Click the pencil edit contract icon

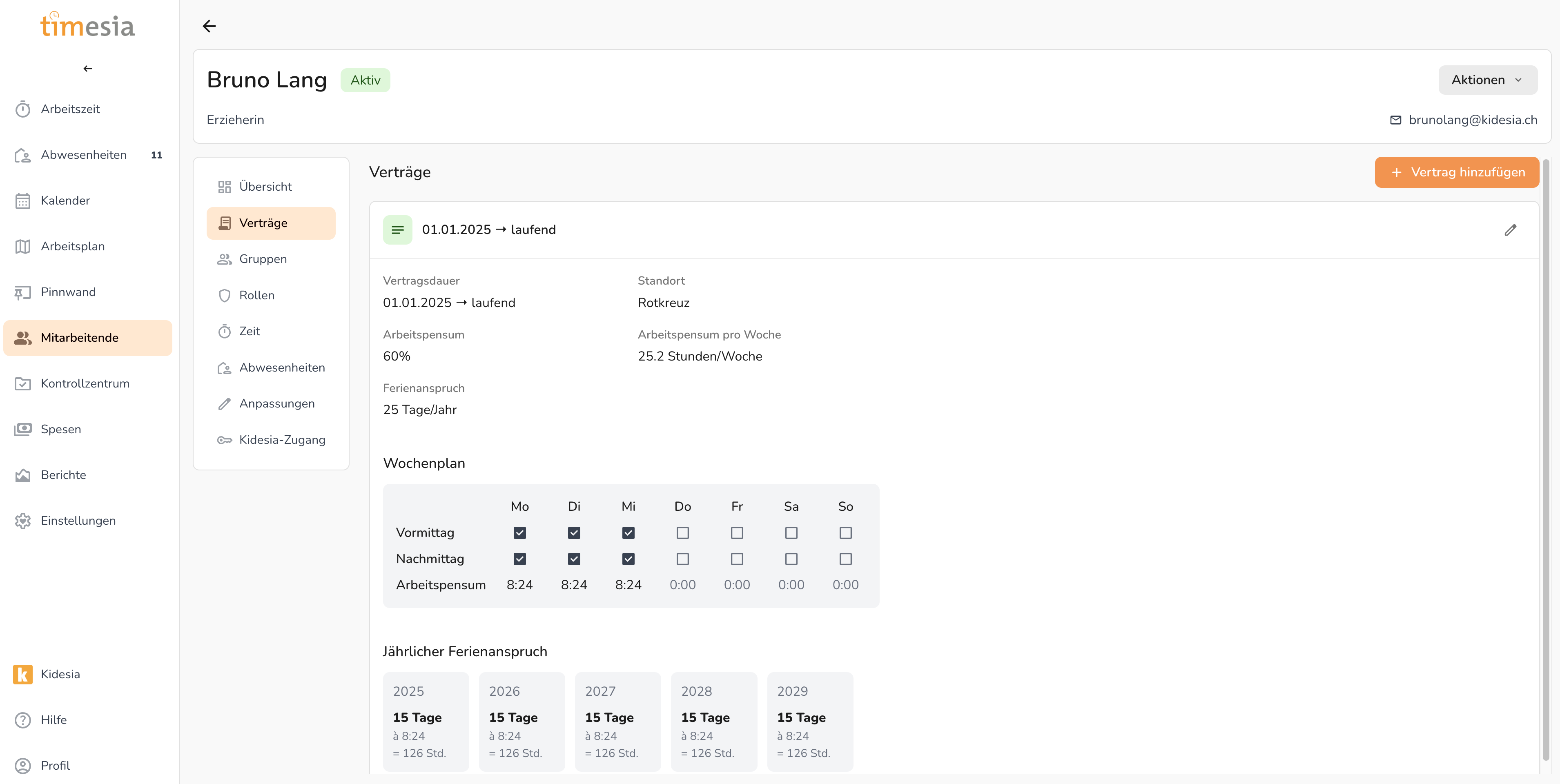(x=1510, y=230)
